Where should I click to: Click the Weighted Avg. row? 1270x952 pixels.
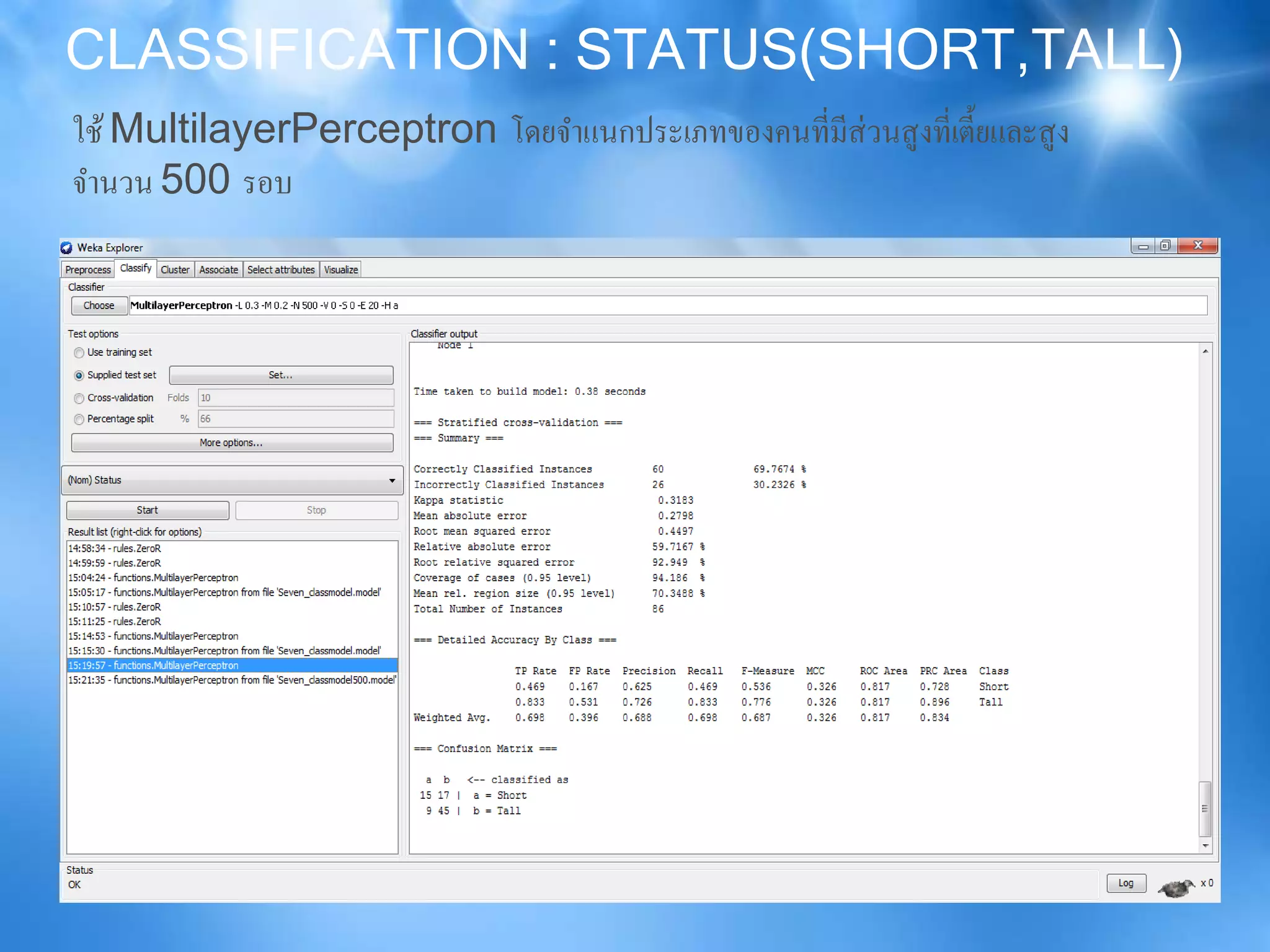click(x=682, y=718)
